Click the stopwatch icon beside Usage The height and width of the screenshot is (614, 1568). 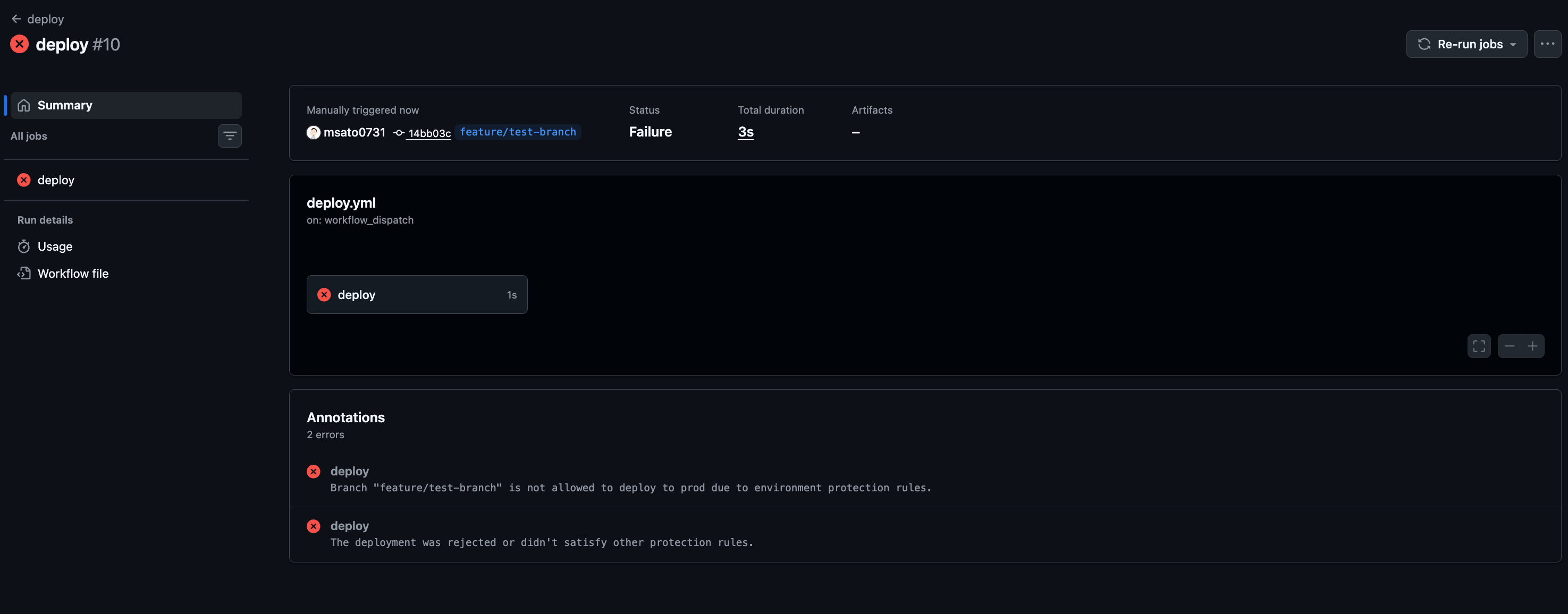pos(24,246)
